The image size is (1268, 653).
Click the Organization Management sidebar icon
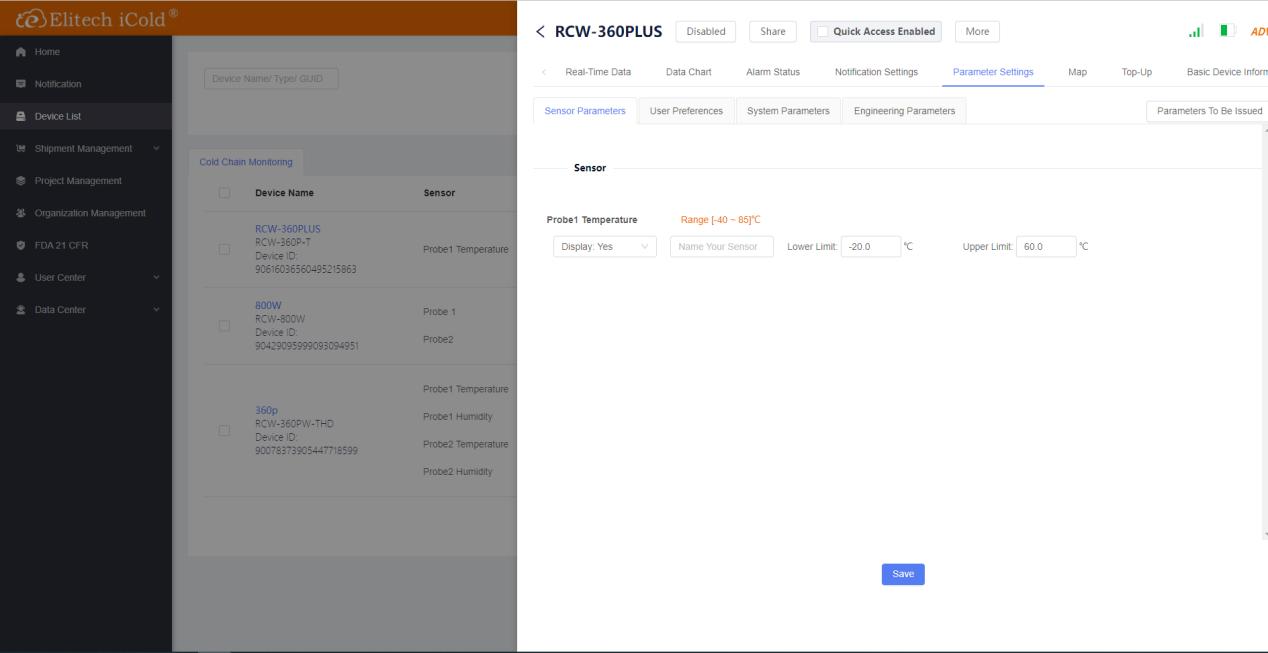tap(19, 213)
